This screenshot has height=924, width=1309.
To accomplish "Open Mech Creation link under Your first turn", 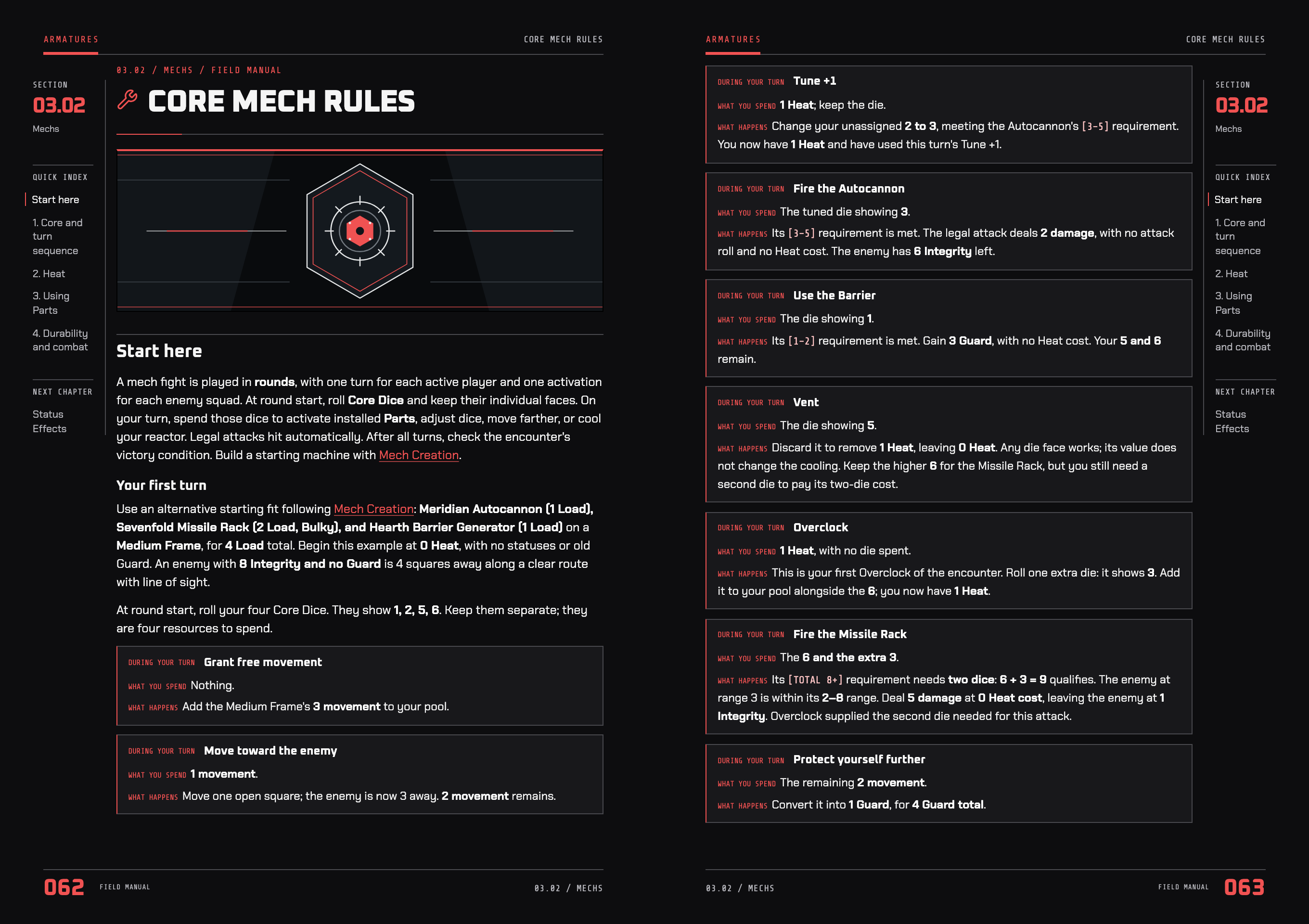I will [373, 509].
